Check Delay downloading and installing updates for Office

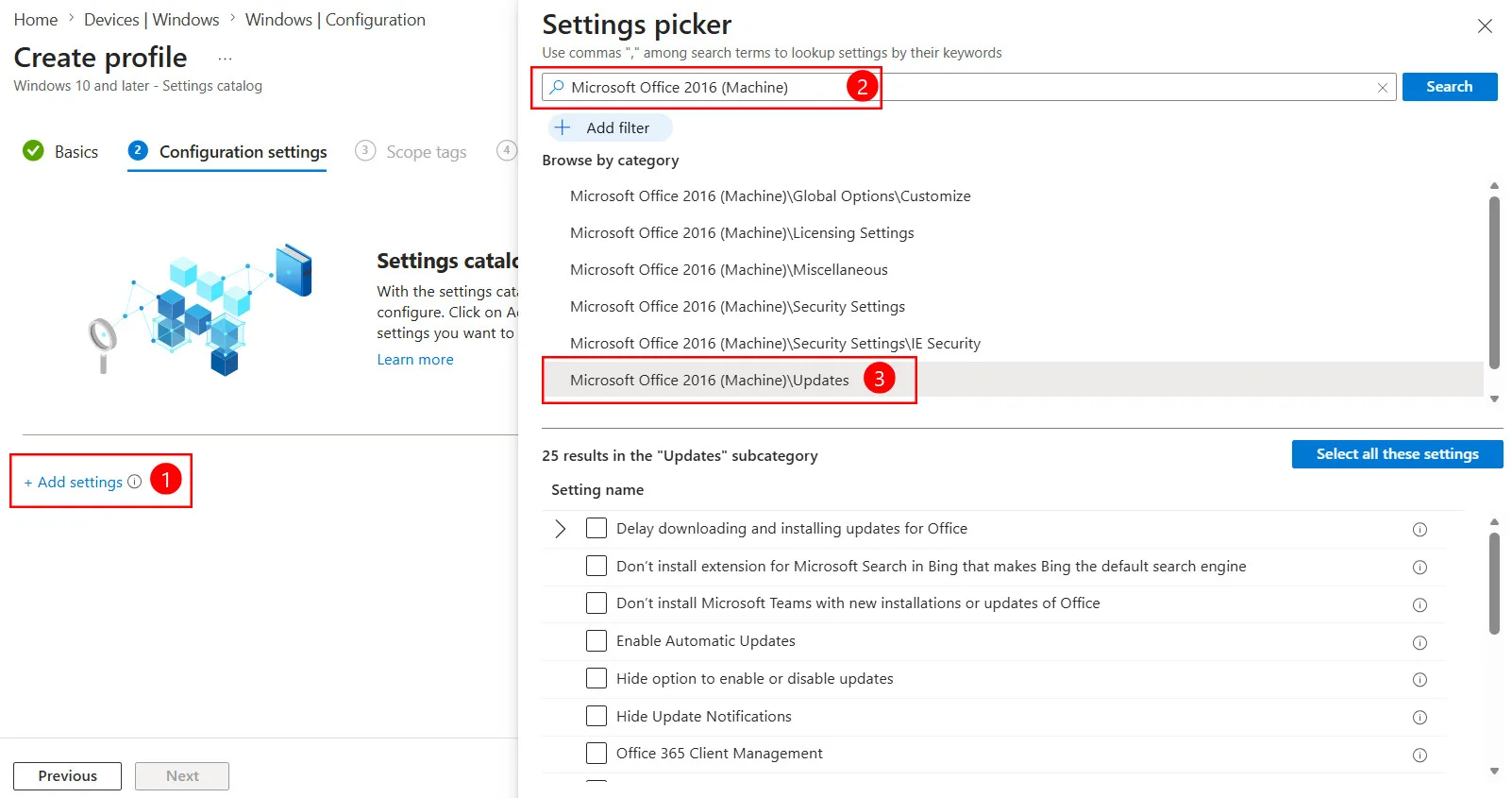tap(596, 528)
